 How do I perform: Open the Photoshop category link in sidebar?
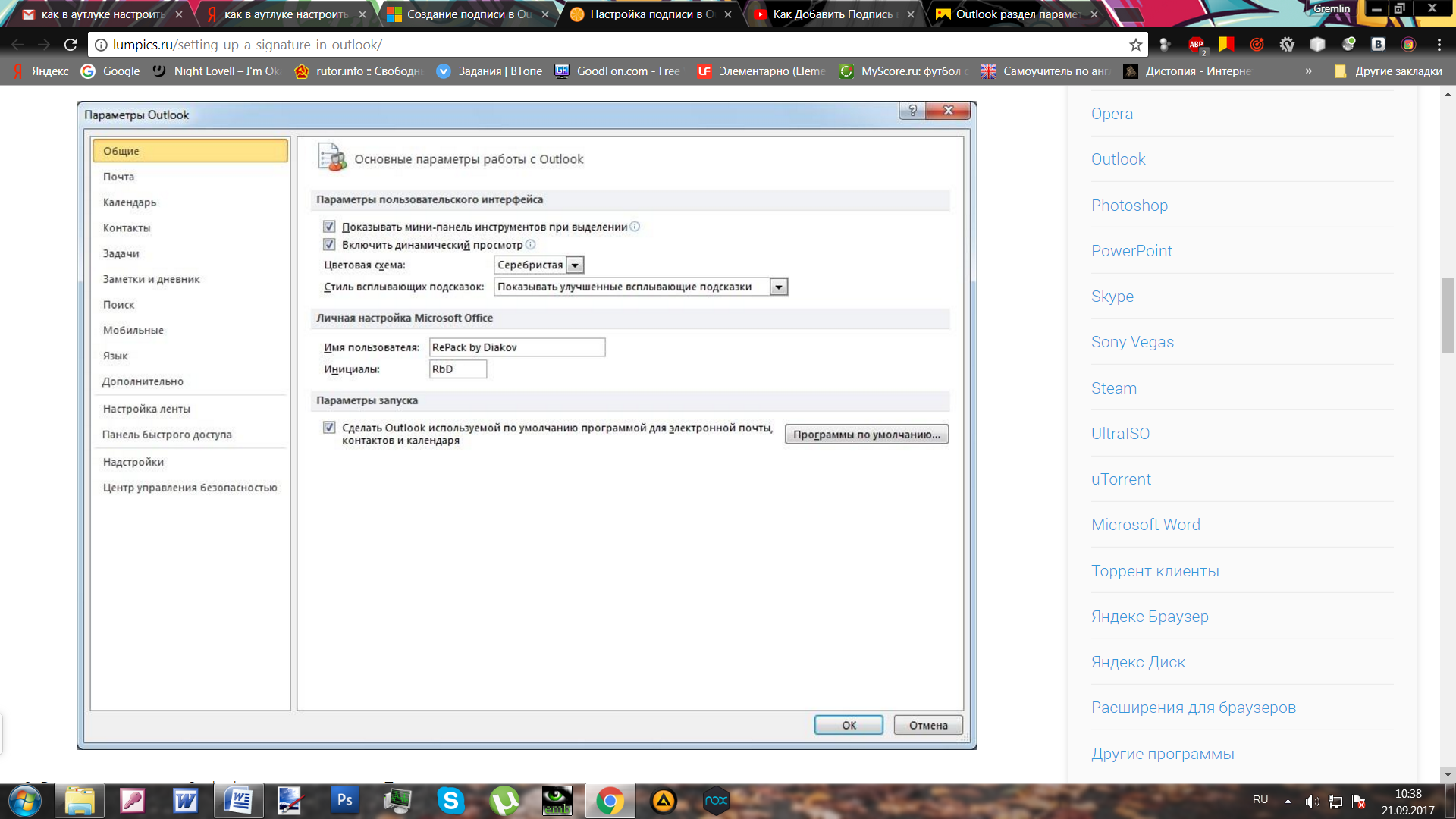coord(1129,206)
